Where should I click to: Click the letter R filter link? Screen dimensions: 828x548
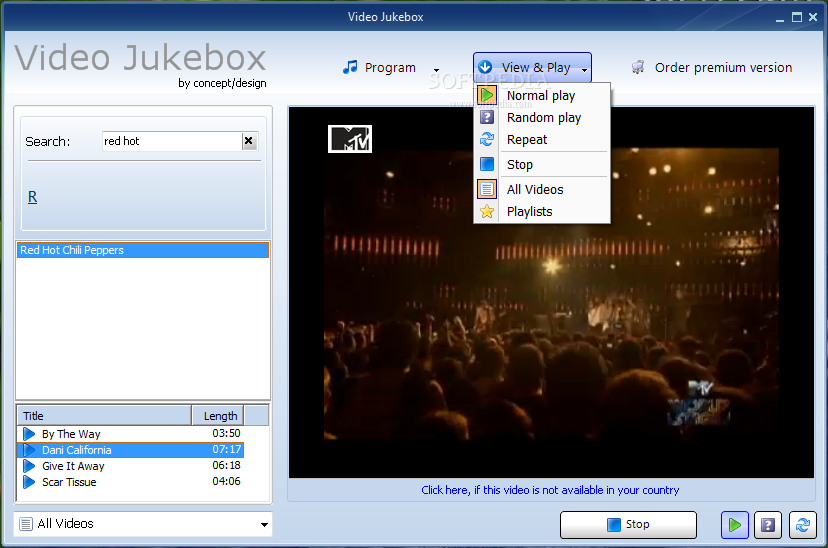(32, 197)
